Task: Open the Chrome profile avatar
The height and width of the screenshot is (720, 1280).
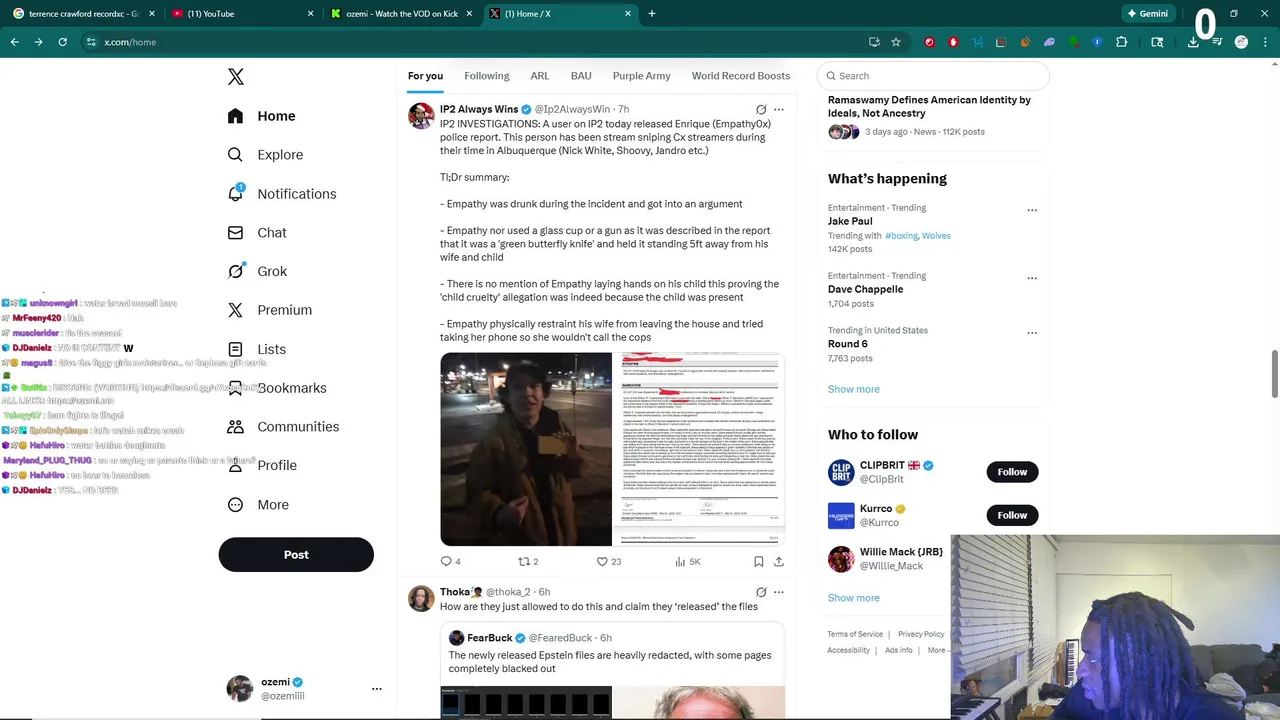Action: pos(1241,42)
